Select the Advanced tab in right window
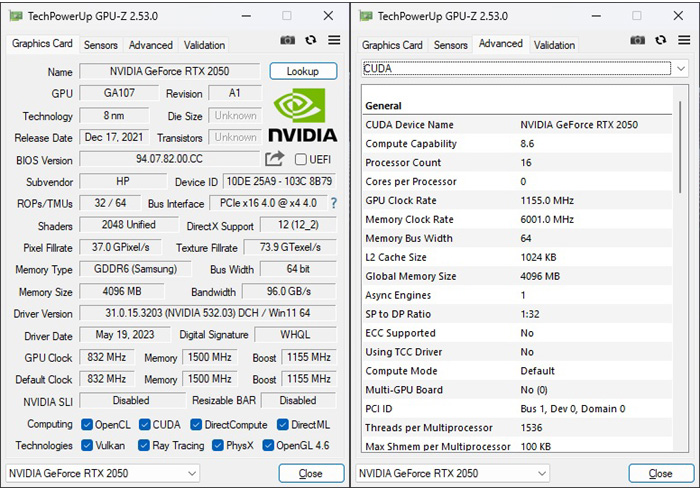This screenshot has width=700, height=493. tap(501, 44)
